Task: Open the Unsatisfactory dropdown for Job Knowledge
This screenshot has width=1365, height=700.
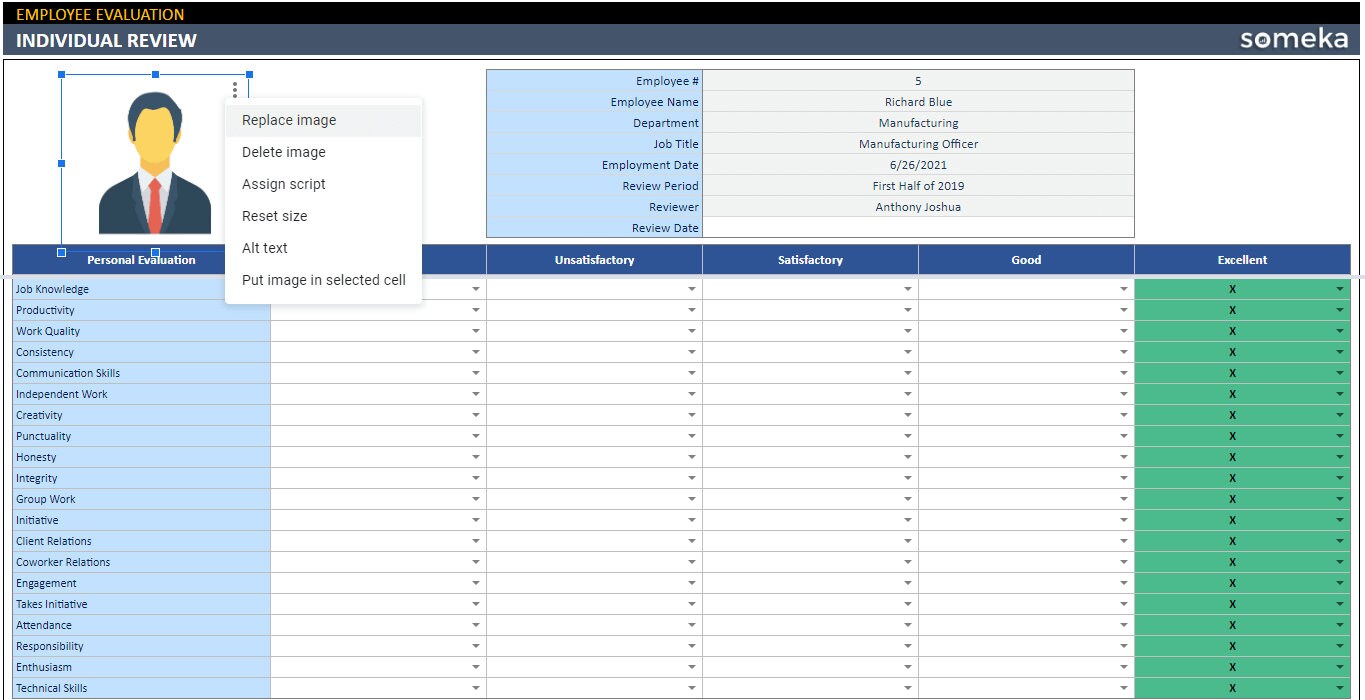Action: (x=693, y=289)
